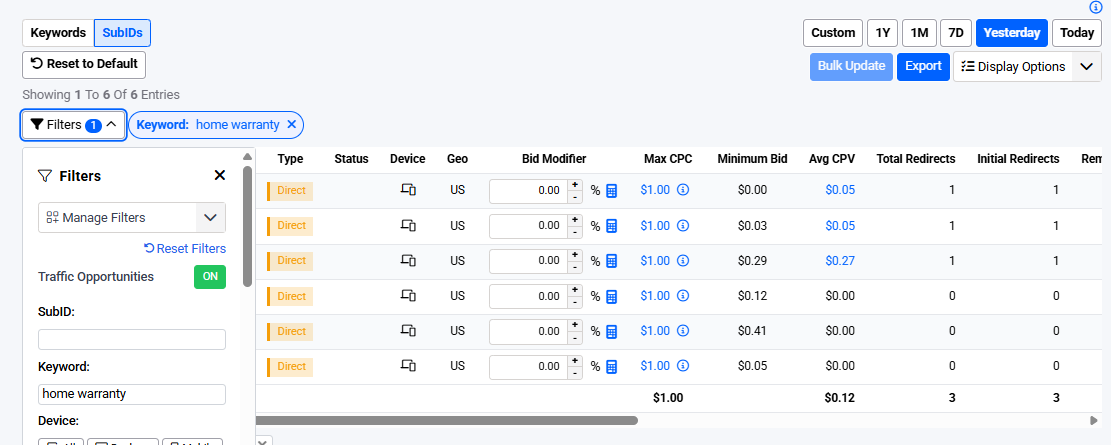
Task: Turn off the Traffic Opportunities toggle
Action: [x=210, y=277]
